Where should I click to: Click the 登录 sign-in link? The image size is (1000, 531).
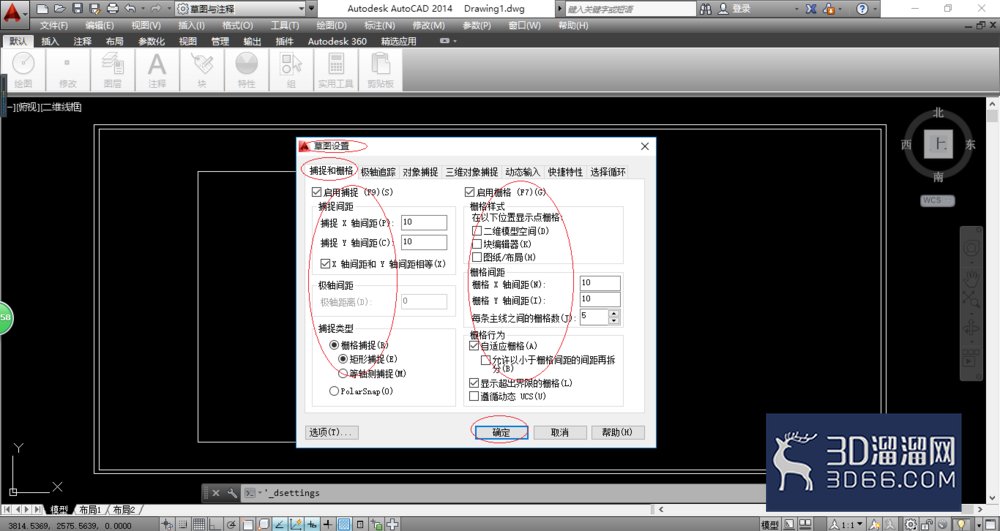(741, 9)
